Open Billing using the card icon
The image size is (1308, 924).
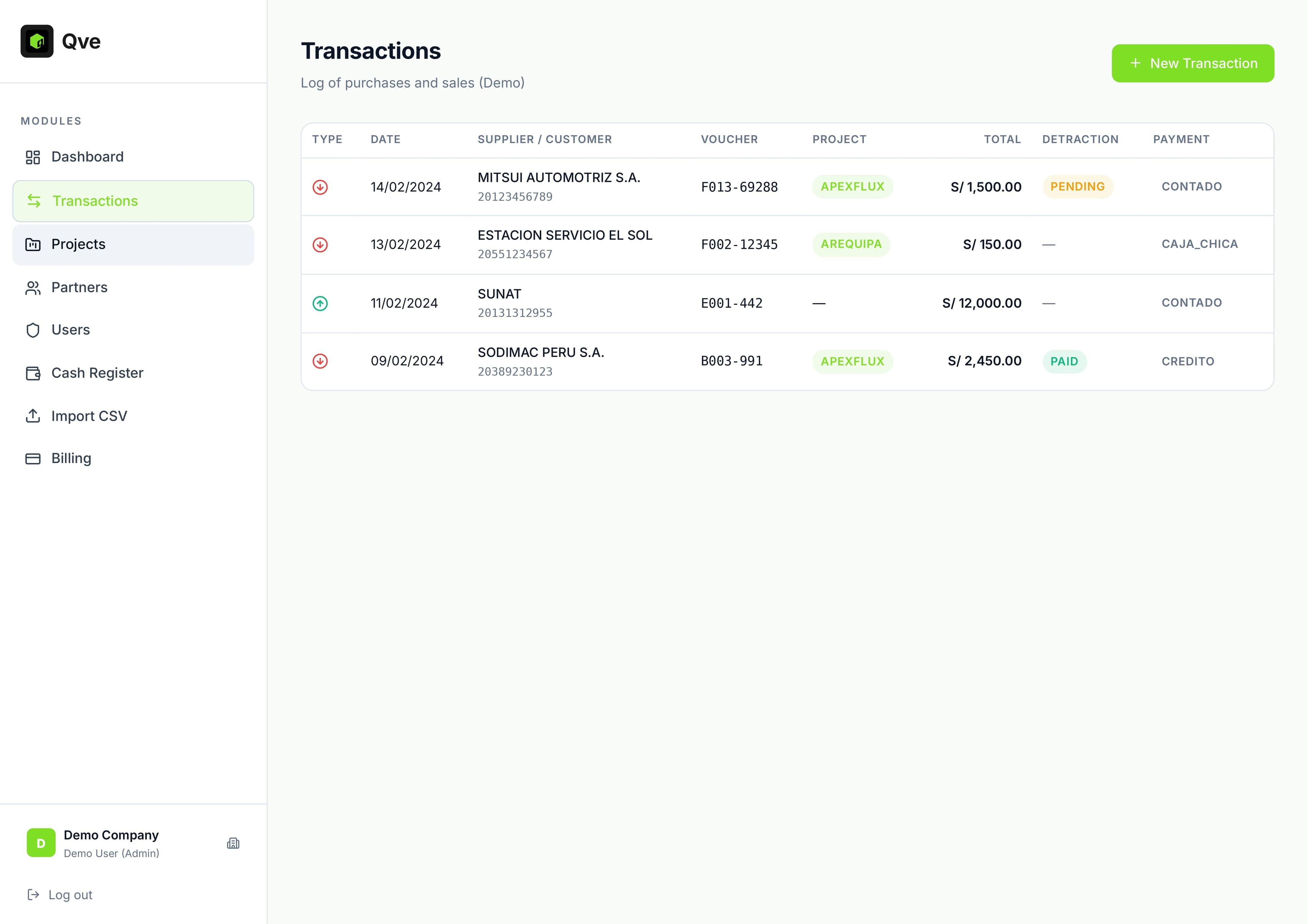point(33,458)
